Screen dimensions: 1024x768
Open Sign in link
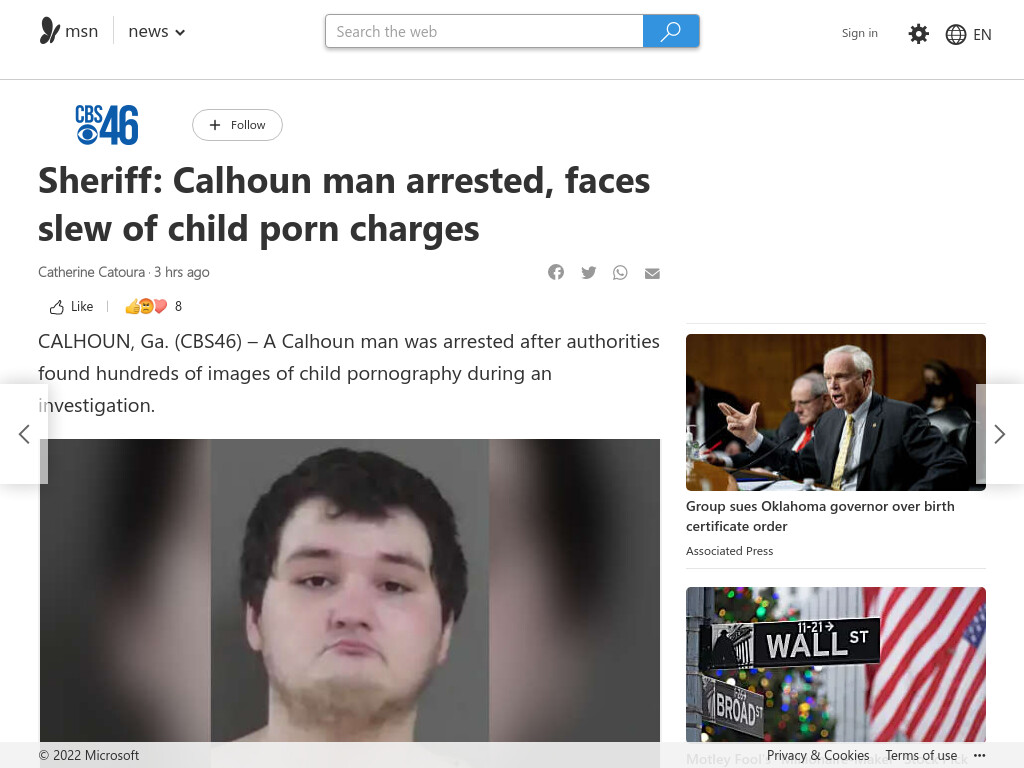[x=859, y=33]
